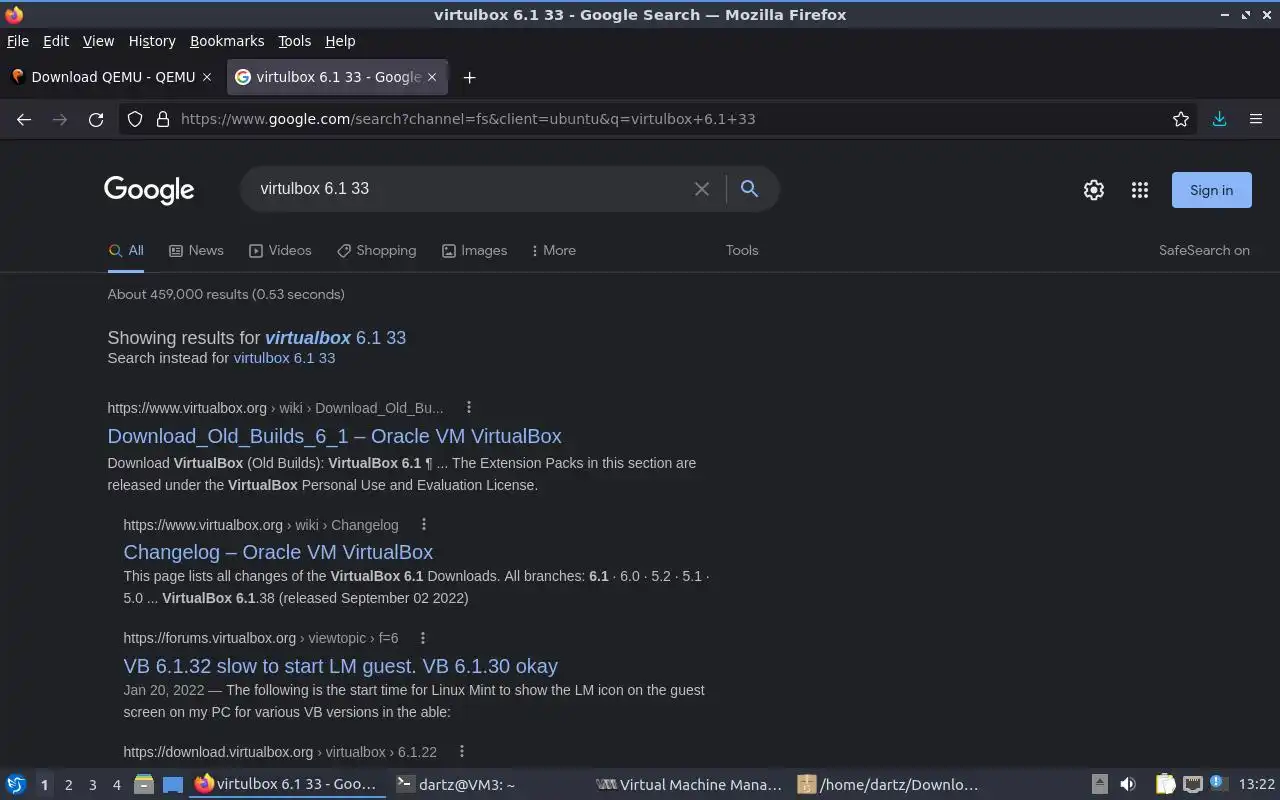The width and height of the screenshot is (1280, 800).
Task: Click the shield tracking protection icon
Action: [x=135, y=119]
